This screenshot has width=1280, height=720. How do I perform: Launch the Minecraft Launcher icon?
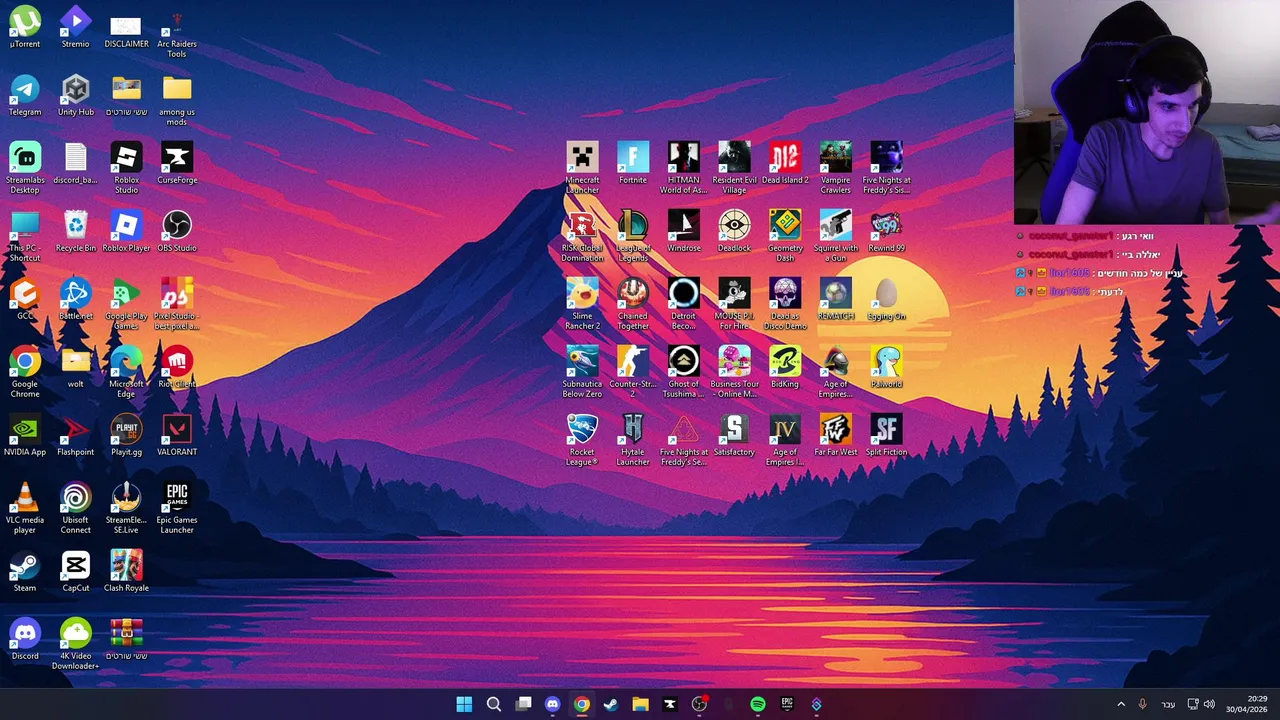[582, 168]
